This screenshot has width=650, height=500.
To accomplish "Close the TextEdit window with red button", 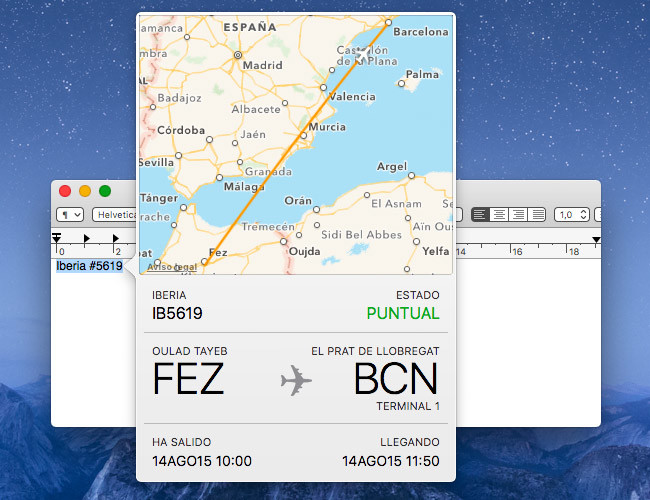I will tap(65, 191).
